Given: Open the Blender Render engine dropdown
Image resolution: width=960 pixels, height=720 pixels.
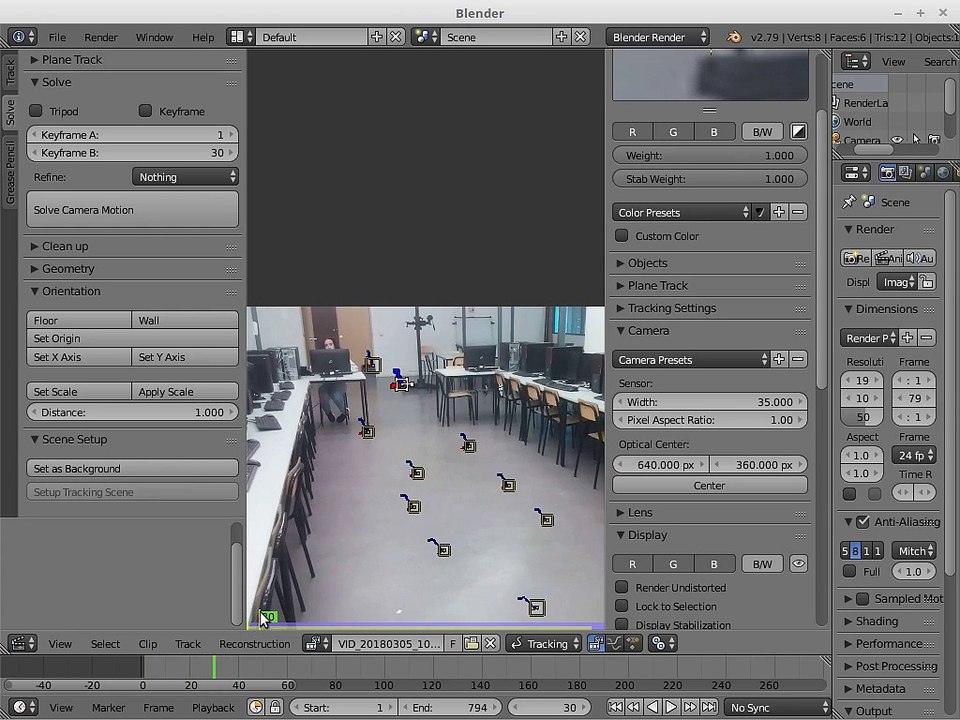Looking at the screenshot, I should pyautogui.click(x=659, y=37).
